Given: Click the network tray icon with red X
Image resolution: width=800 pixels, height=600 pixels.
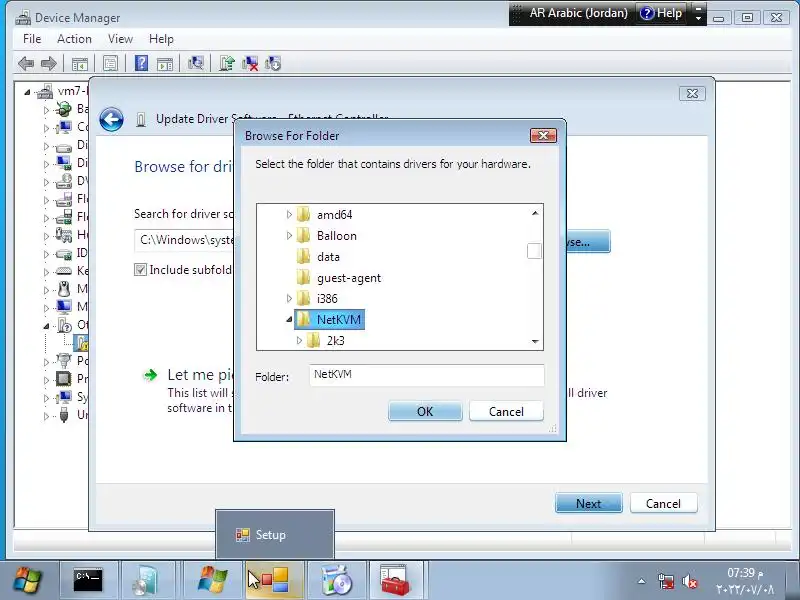Looking at the screenshot, I should pyautogui.click(x=665, y=581).
